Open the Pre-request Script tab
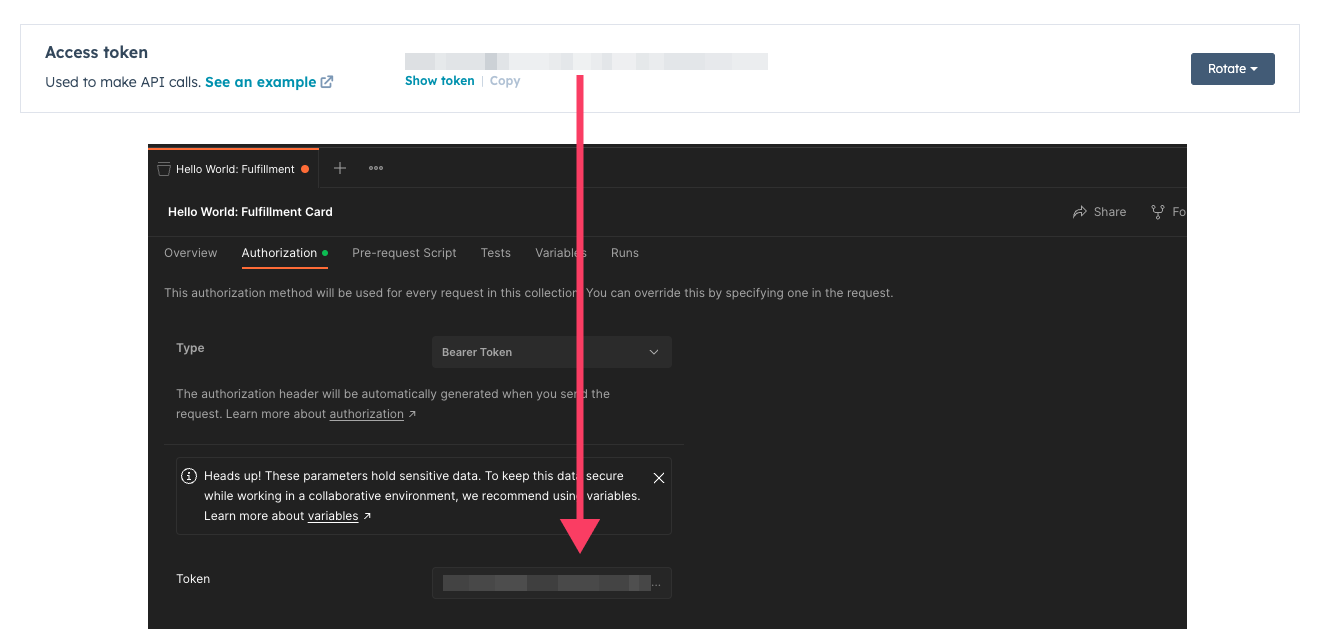 pyautogui.click(x=404, y=253)
